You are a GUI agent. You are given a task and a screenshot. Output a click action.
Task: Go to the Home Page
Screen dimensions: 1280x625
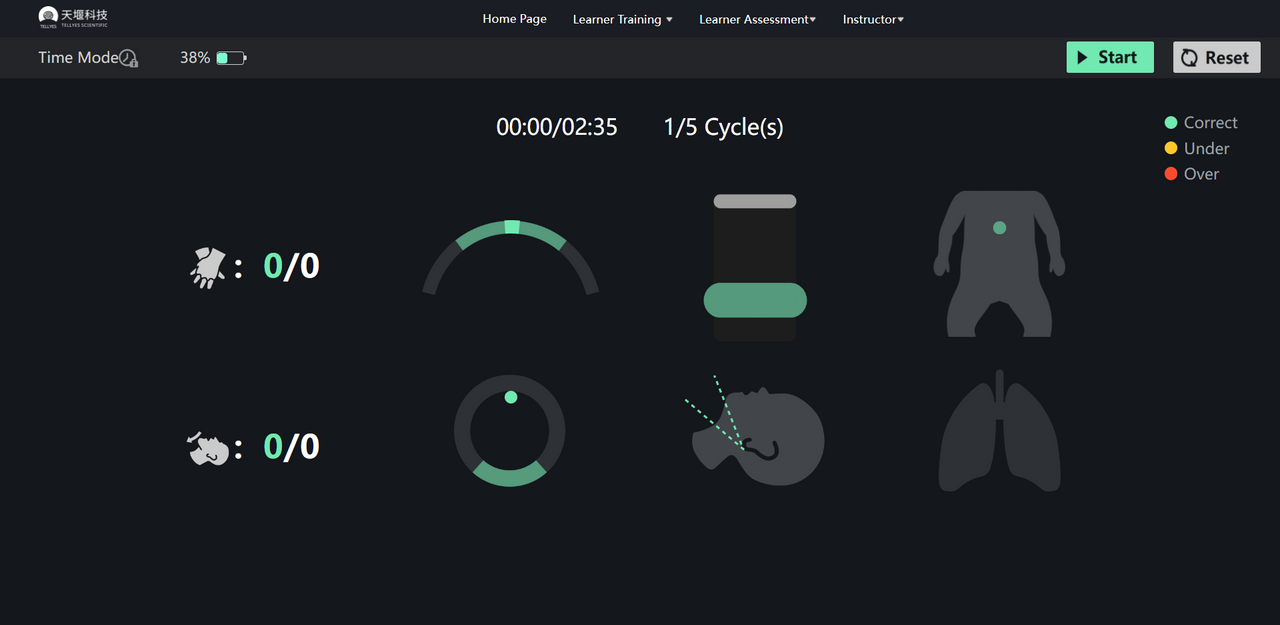click(514, 19)
